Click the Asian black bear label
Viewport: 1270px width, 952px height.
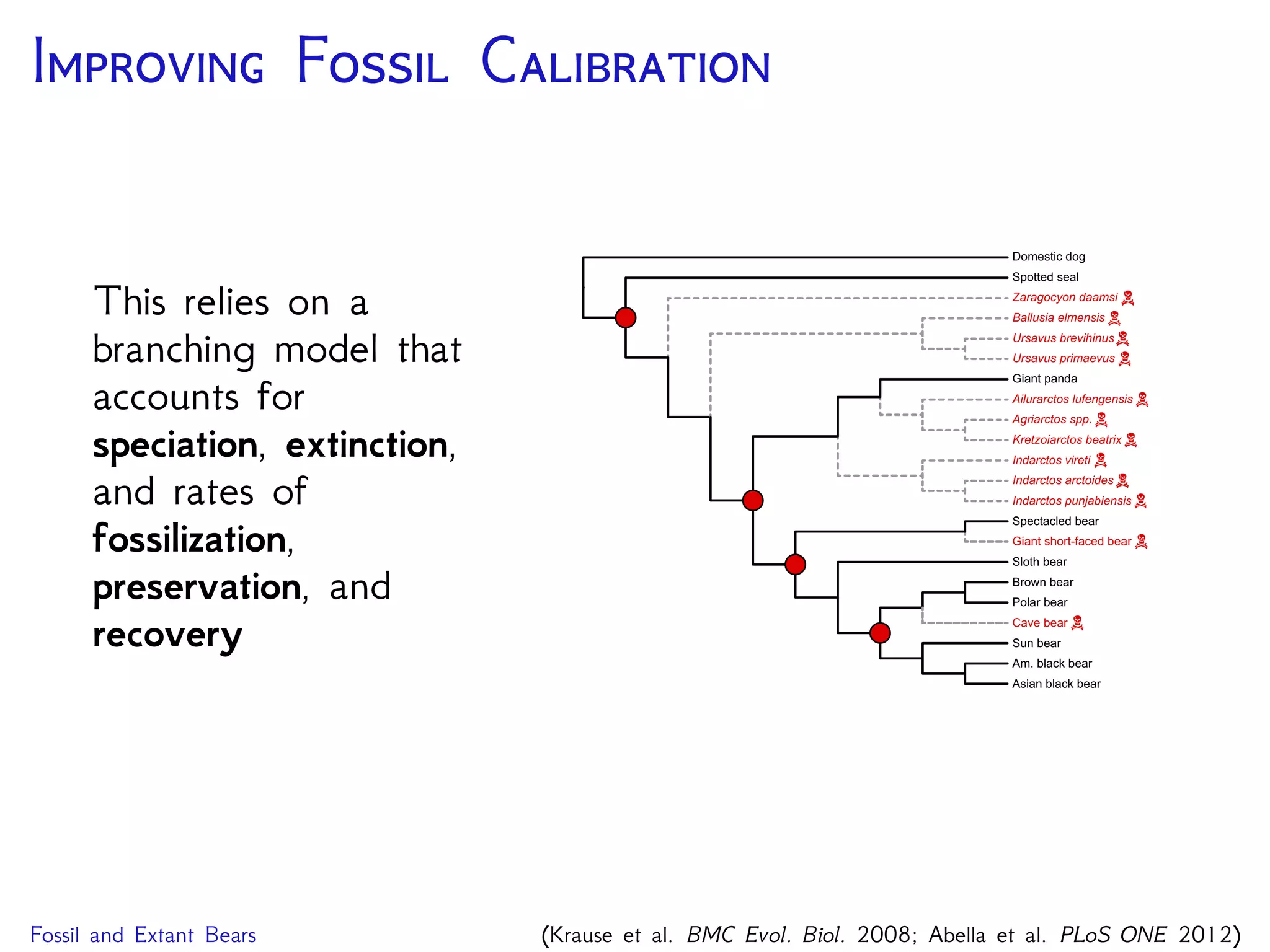(x=1056, y=684)
